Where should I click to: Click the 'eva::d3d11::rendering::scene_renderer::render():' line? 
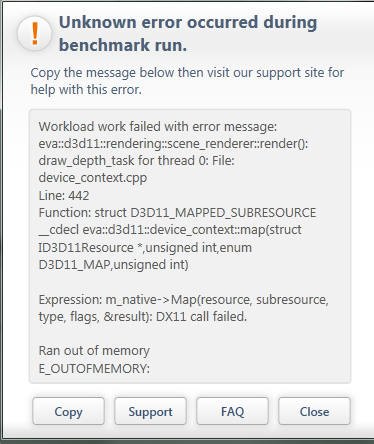[173, 144]
